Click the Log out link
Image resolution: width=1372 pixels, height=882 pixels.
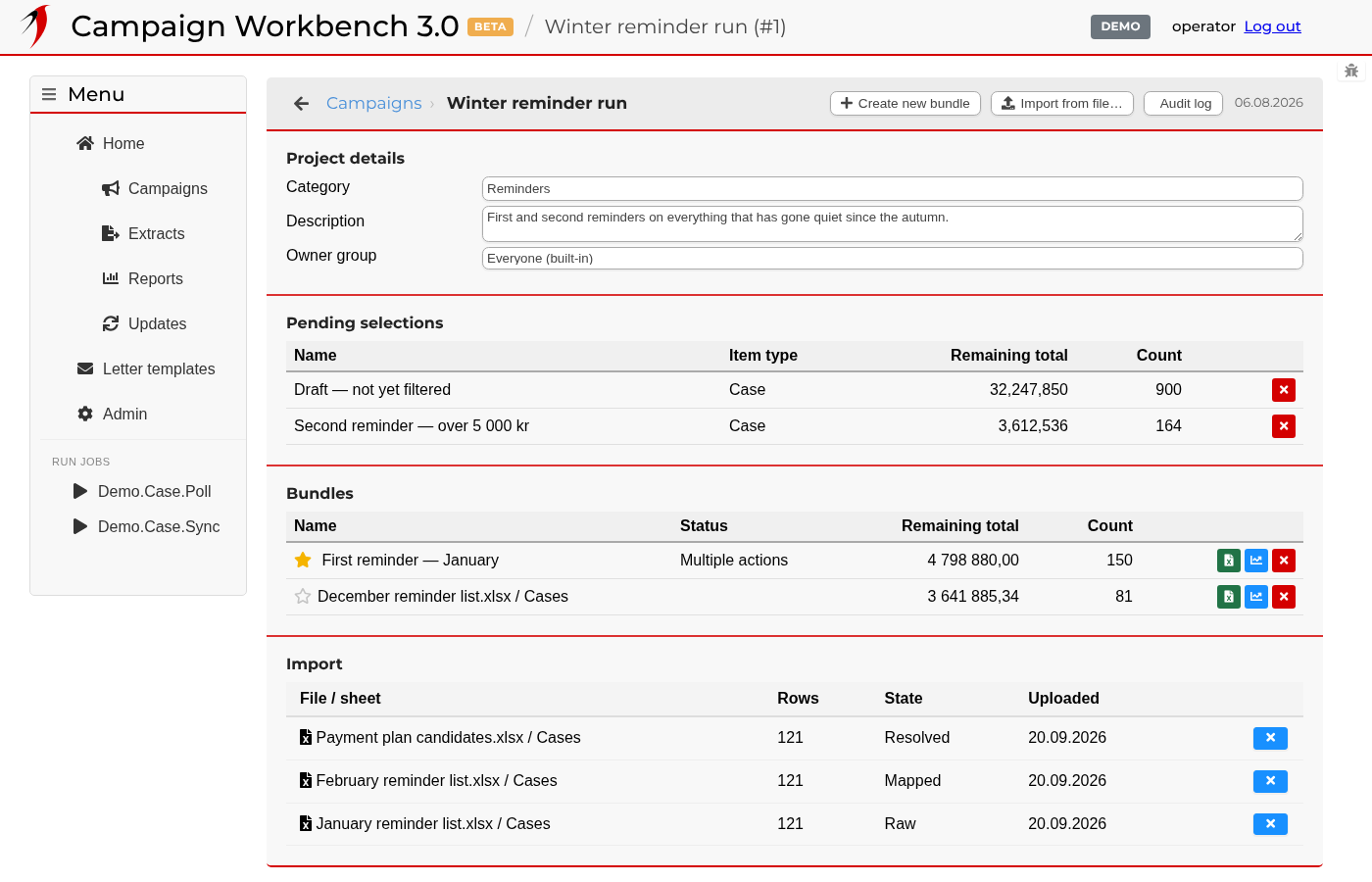tap(1272, 26)
